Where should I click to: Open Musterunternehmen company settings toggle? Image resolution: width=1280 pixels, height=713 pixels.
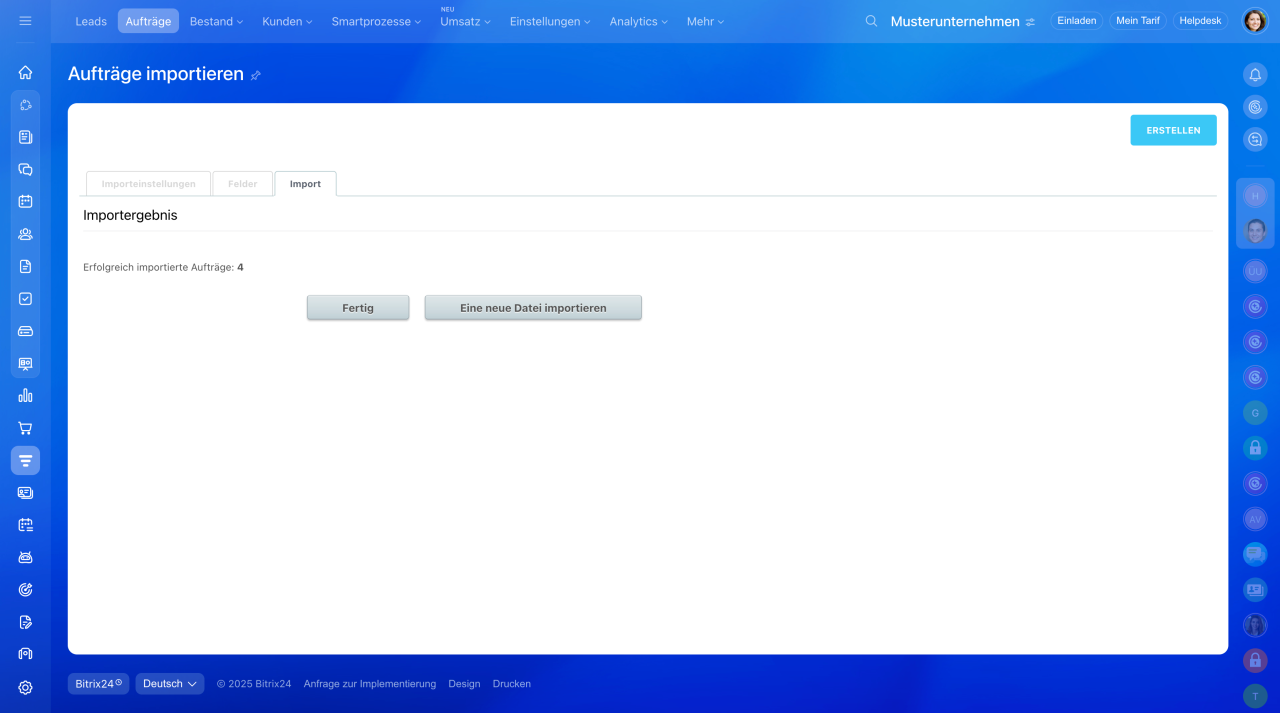tap(1030, 22)
